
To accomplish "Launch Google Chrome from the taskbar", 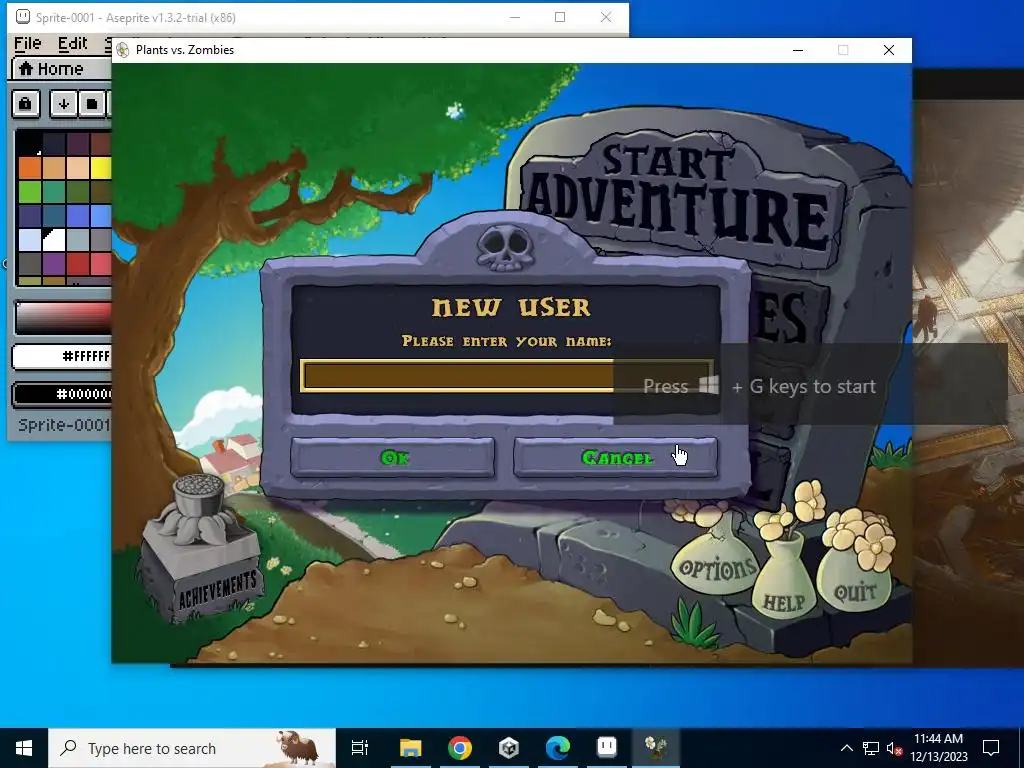I will click(x=460, y=748).
